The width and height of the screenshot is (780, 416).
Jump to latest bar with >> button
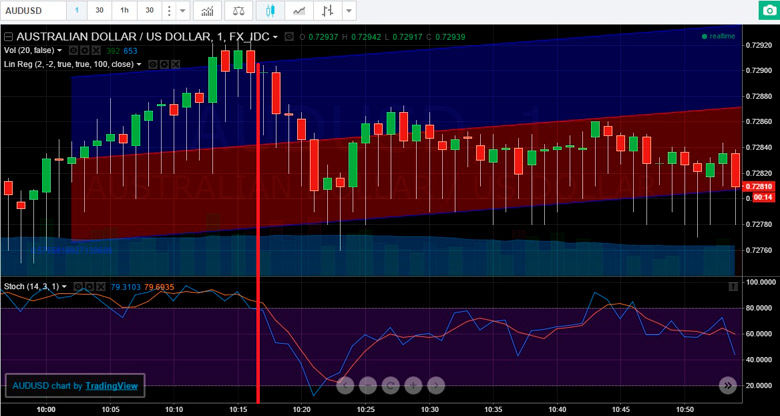728,385
